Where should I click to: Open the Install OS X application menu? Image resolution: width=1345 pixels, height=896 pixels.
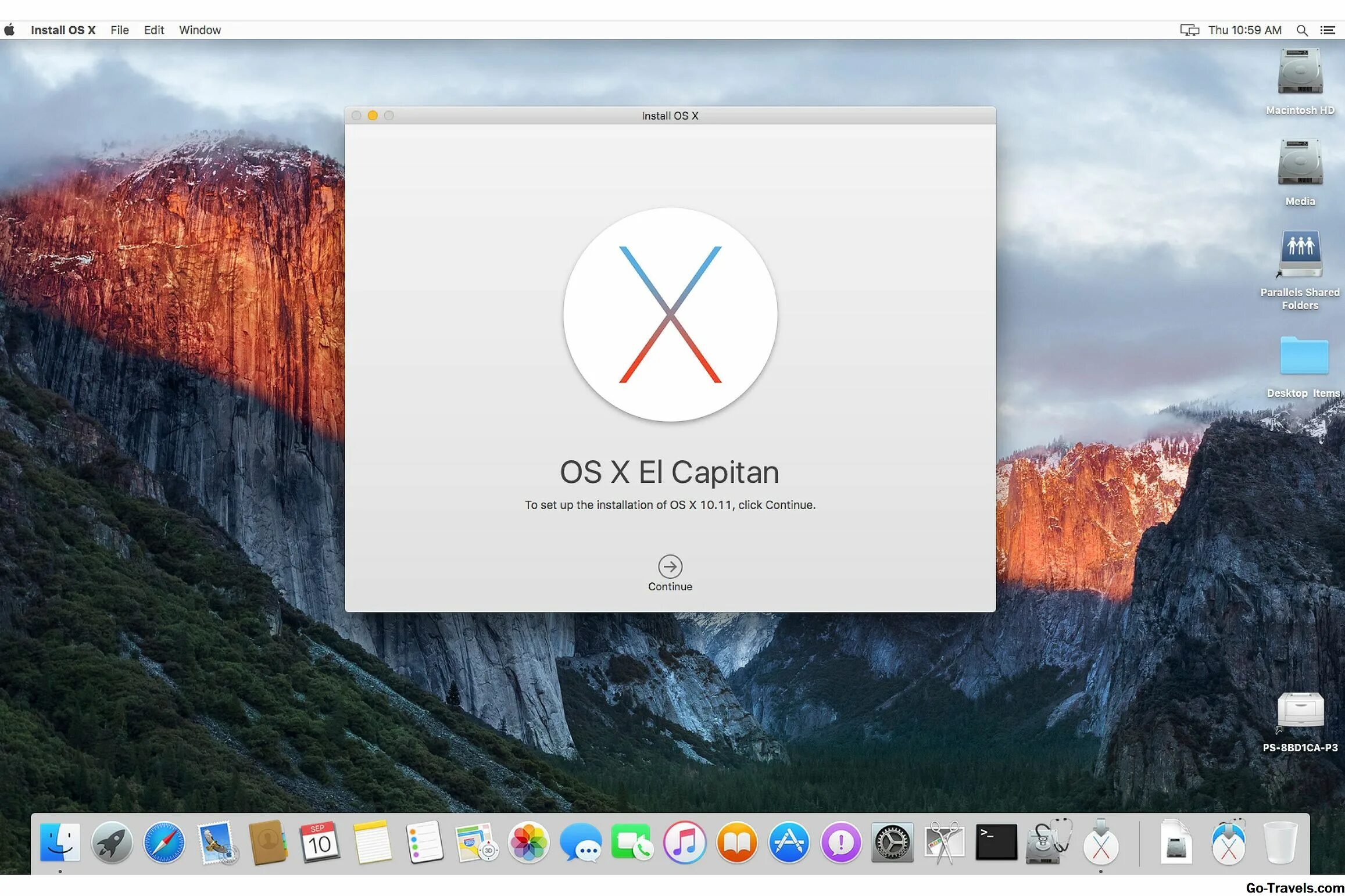click(x=63, y=30)
